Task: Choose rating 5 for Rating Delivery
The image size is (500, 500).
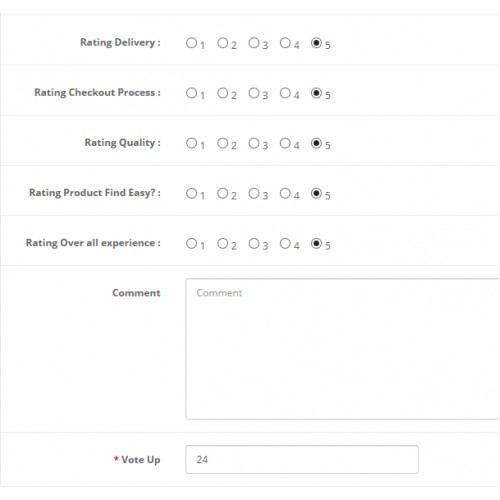Action: (x=316, y=43)
